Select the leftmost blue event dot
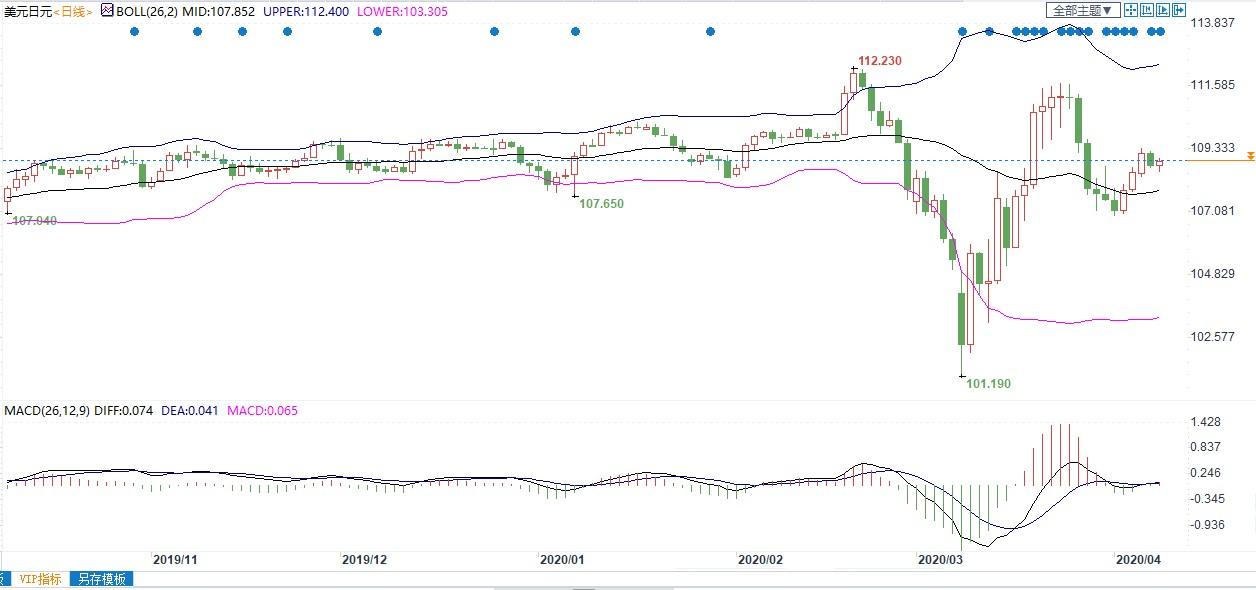 [135, 32]
